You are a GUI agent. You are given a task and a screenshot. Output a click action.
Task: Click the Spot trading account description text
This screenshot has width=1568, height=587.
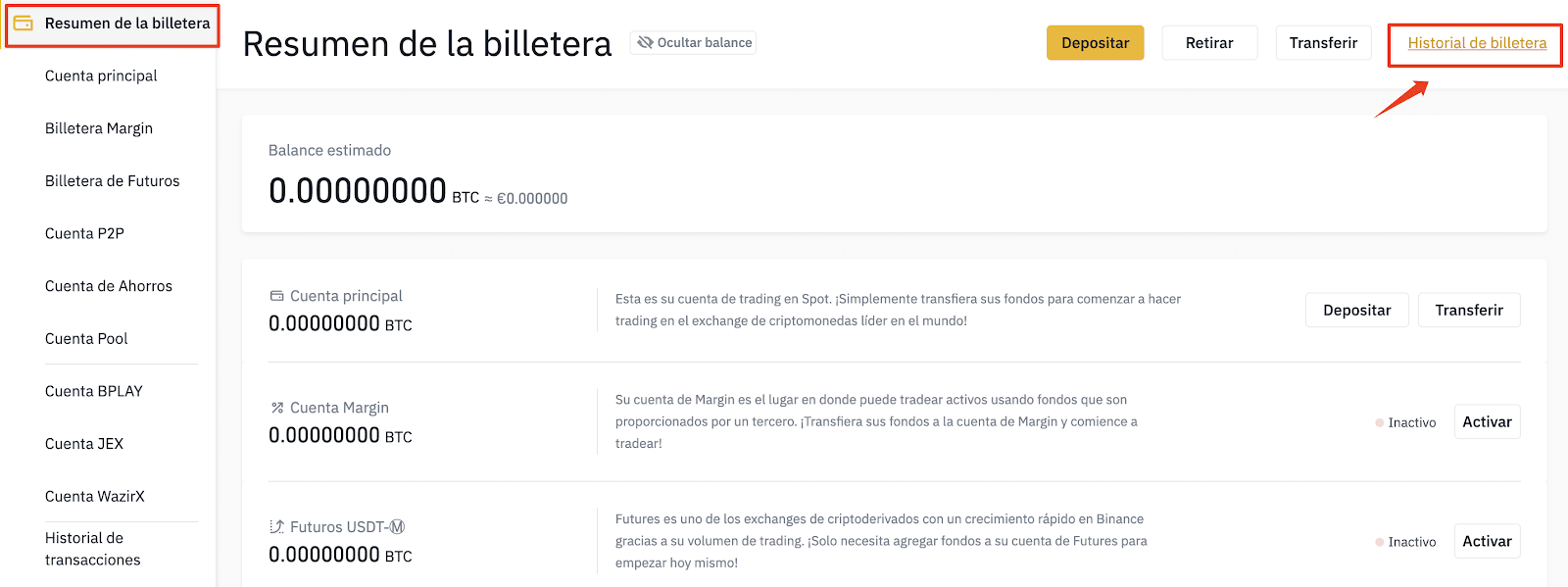point(898,310)
